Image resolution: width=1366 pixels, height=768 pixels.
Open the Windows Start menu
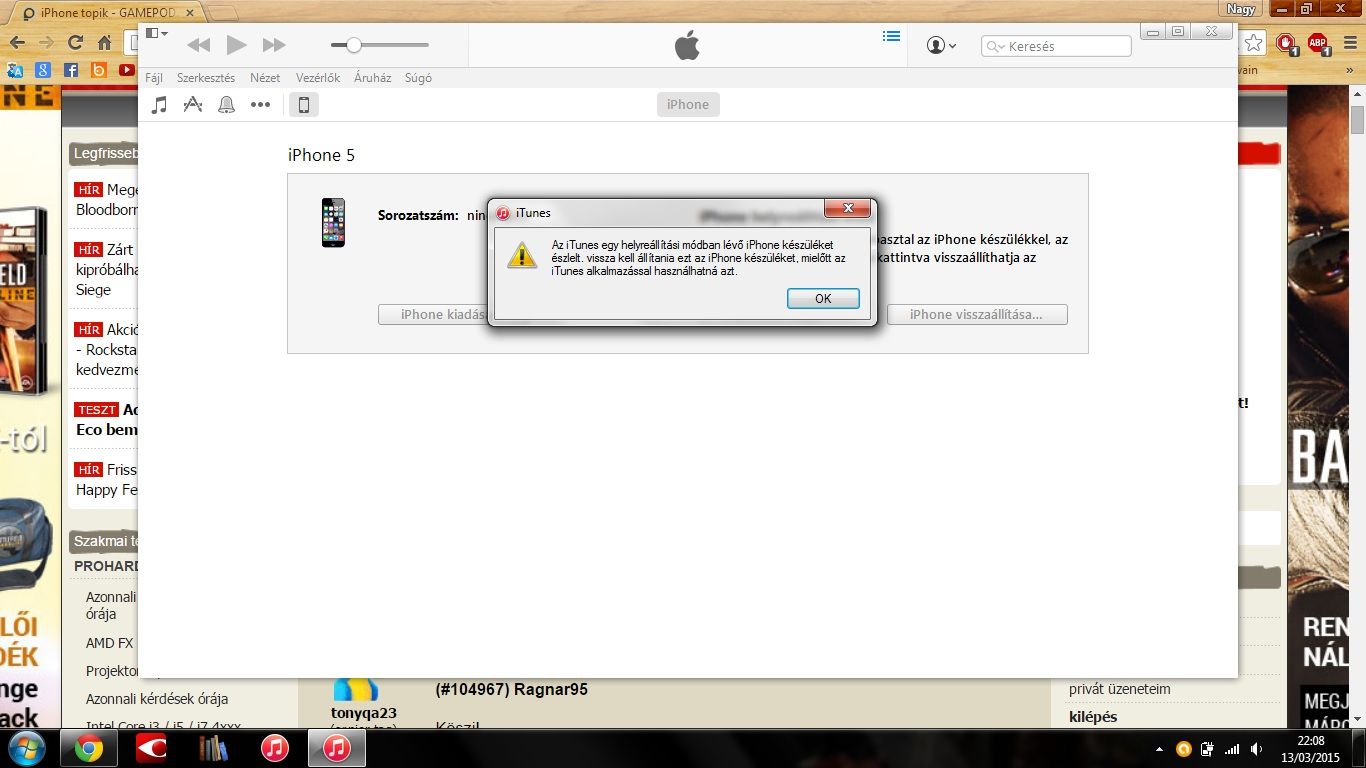click(26, 748)
